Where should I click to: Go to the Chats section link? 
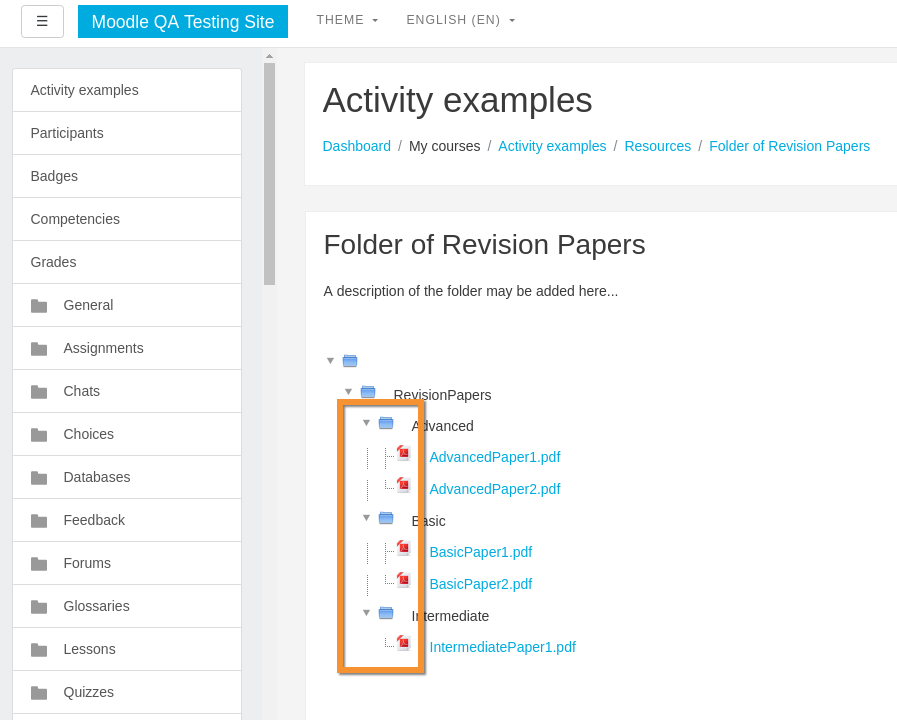pyautogui.click(x=82, y=391)
